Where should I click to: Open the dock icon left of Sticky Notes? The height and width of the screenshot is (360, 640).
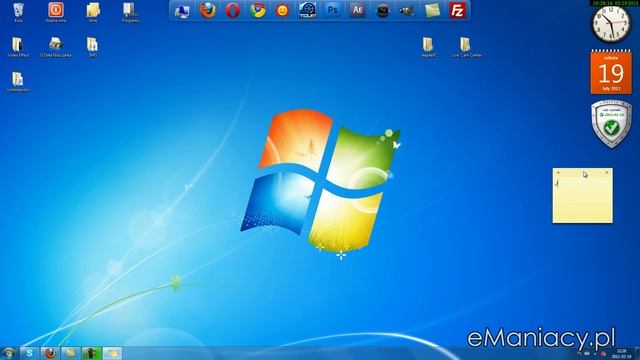pyautogui.click(x=407, y=11)
